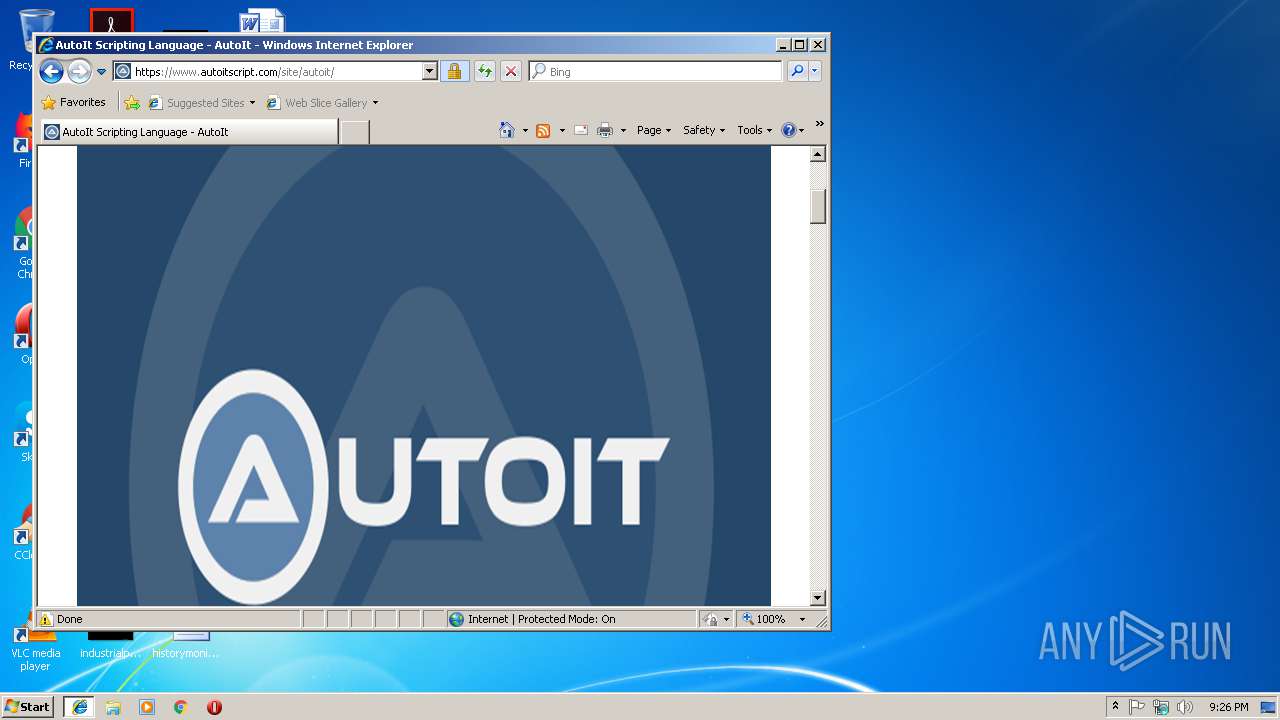Open the Word document desktop icon

[x=262, y=22]
